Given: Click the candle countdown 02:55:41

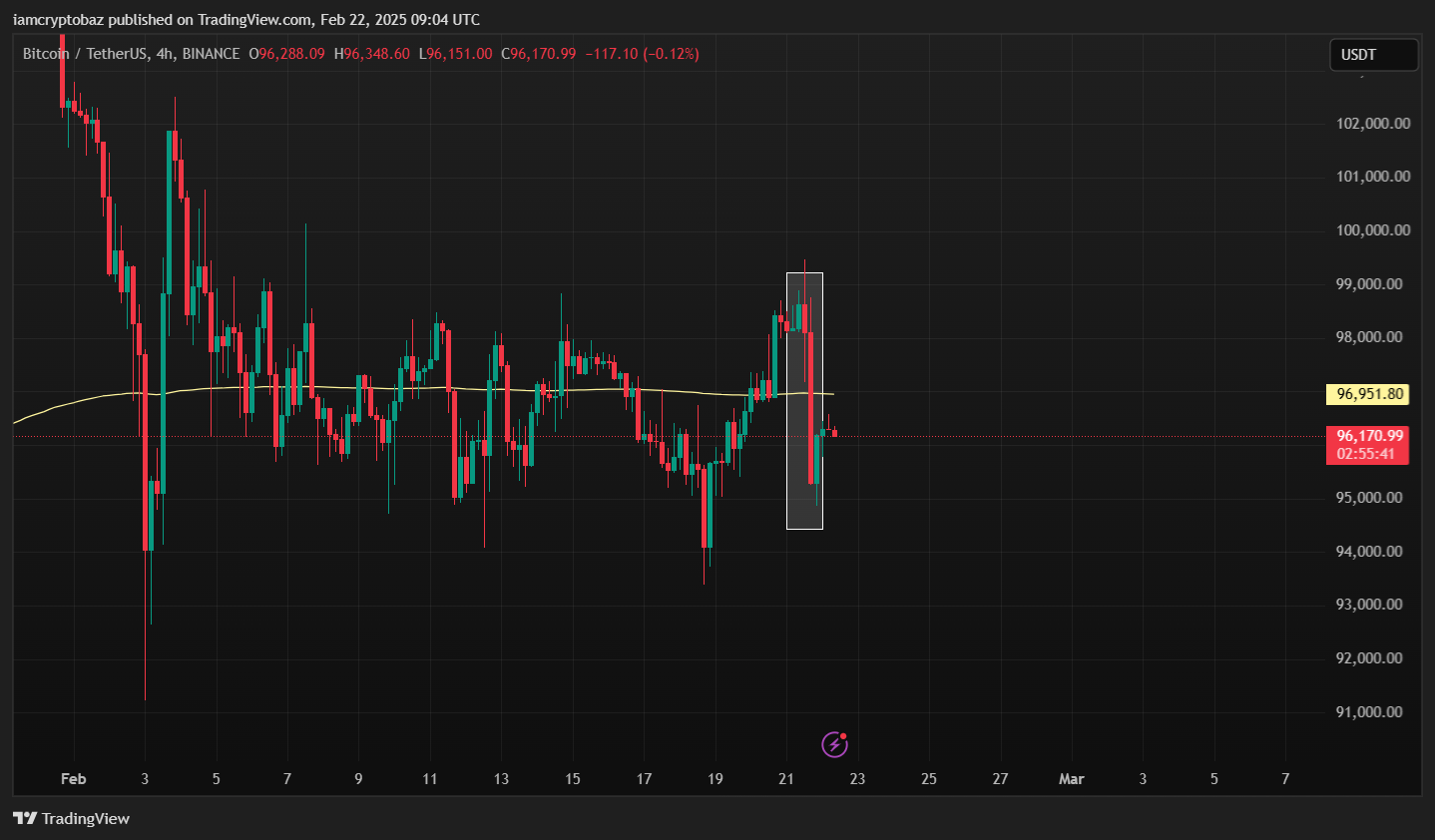Looking at the screenshot, I should tap(1367, 454).
